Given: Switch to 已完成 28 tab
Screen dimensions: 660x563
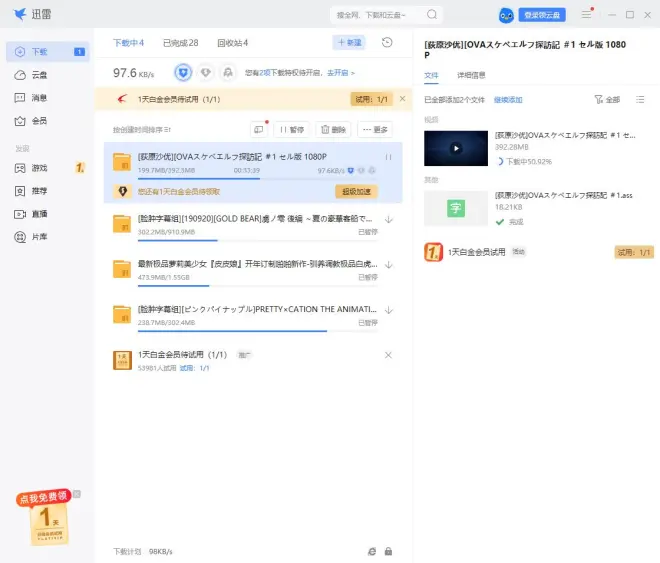Looking at the screenshot, I should point(180,43).
